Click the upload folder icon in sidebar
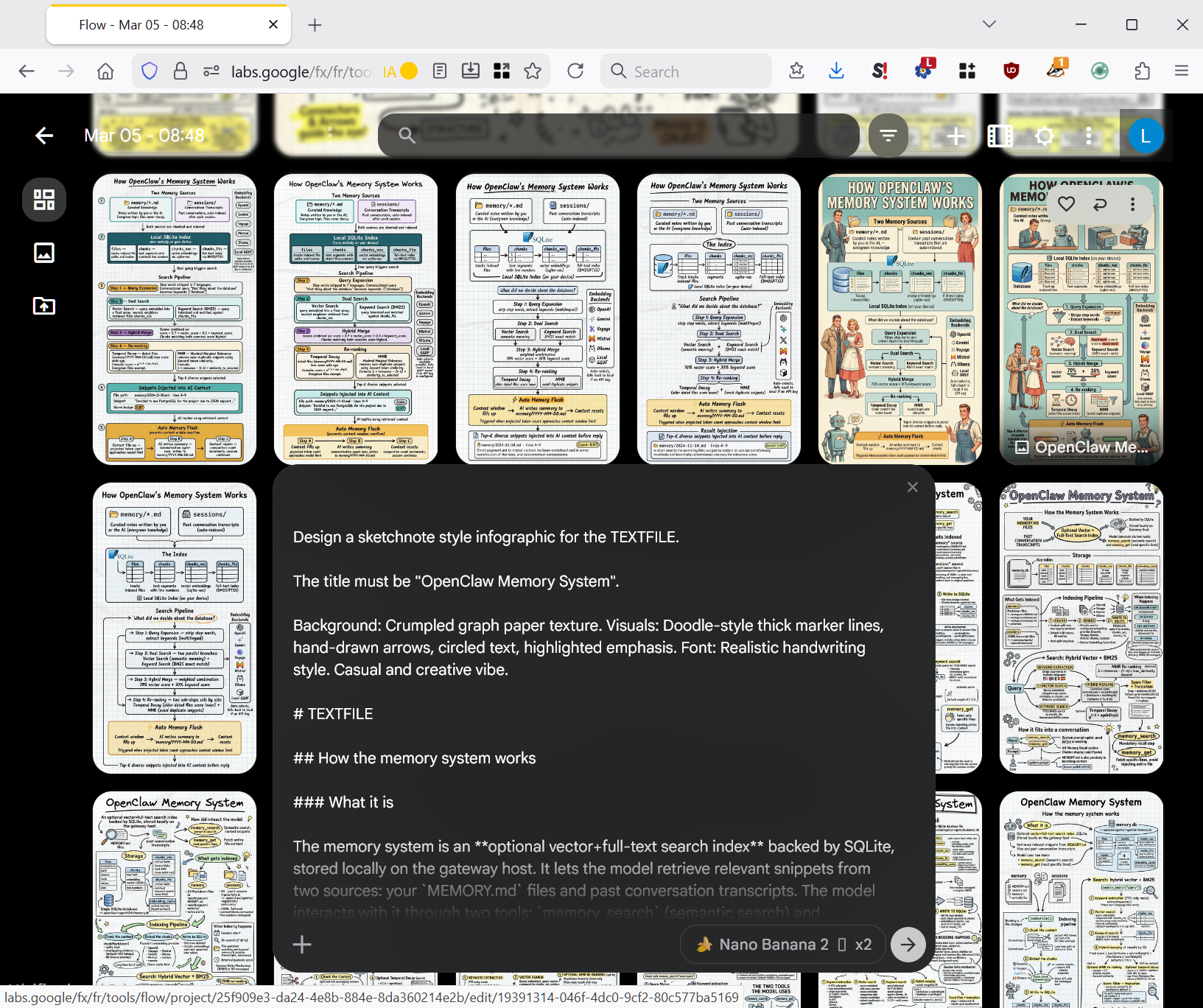 [44, 305]
